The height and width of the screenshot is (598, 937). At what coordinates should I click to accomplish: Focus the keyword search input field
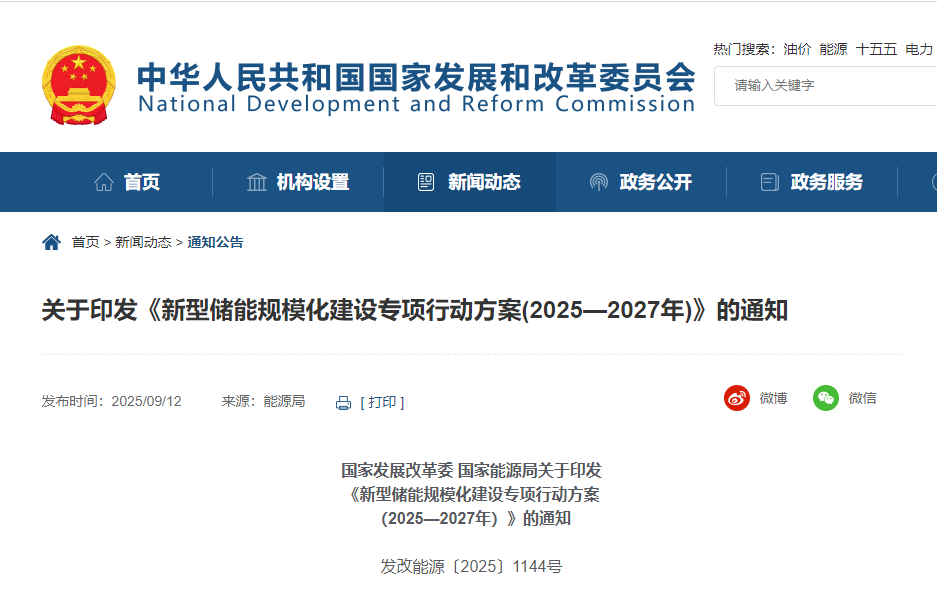pos(830,86)
